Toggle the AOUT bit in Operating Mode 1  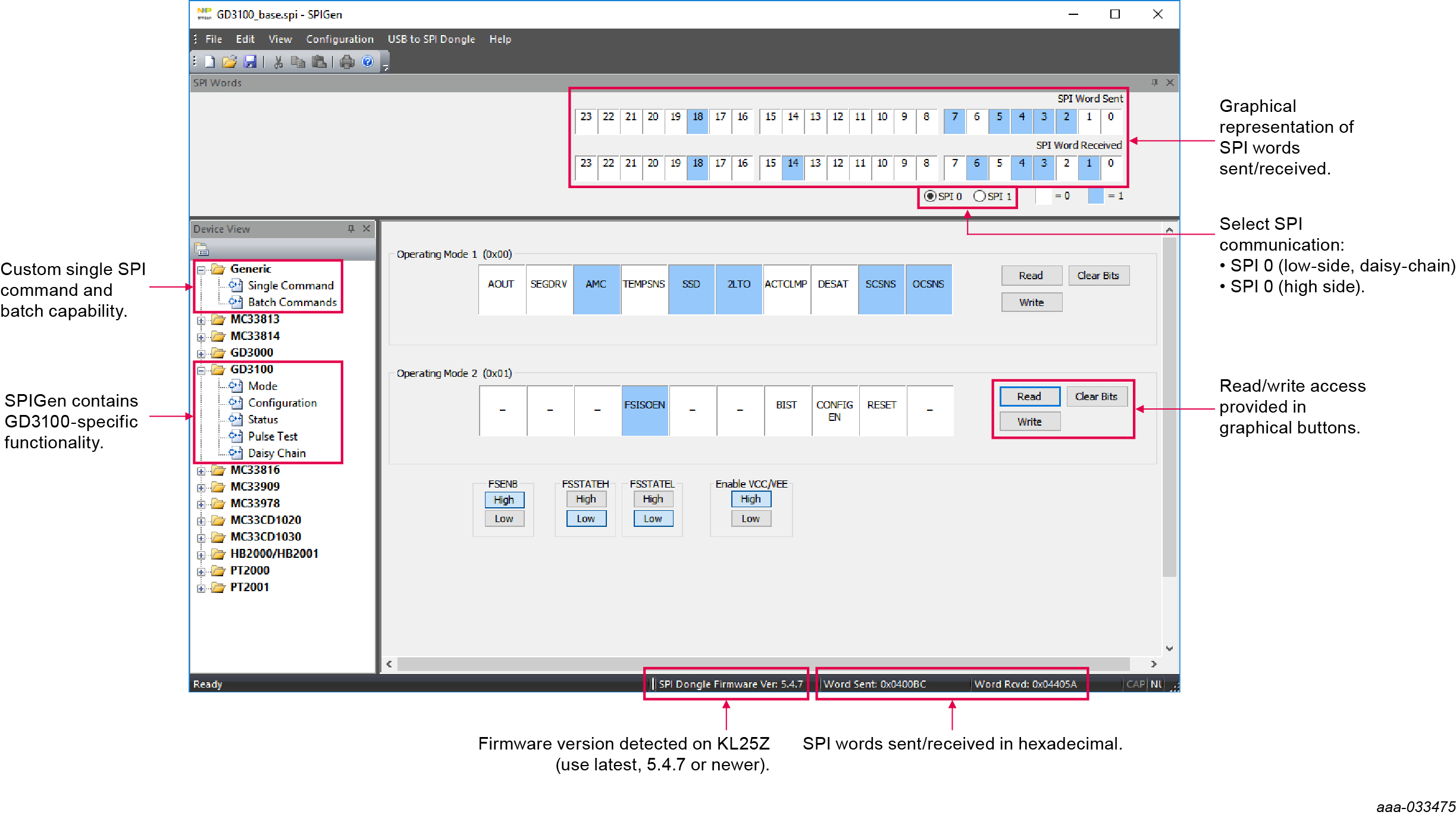[501, 289]
